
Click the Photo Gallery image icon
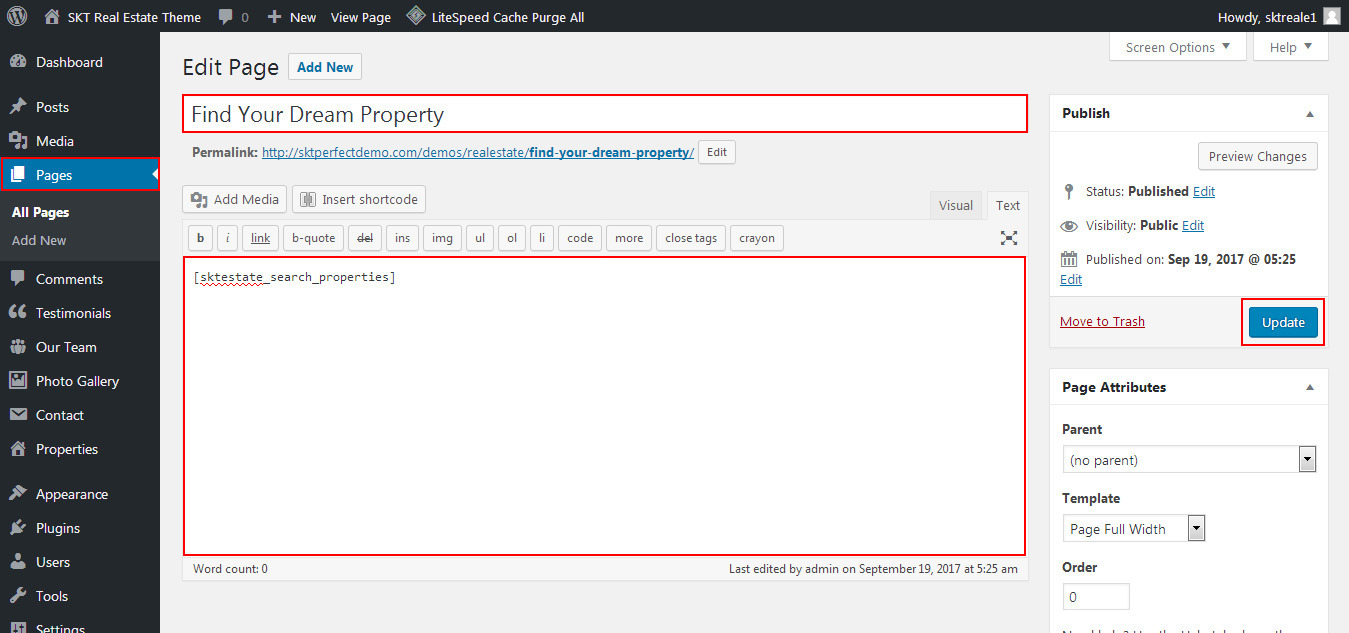[18, 381]
